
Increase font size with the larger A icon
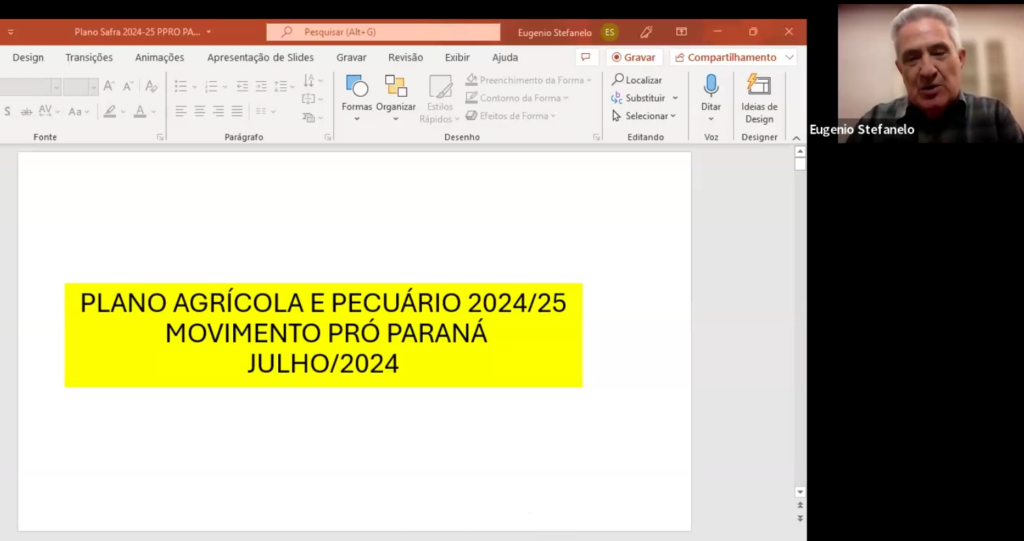pyautogui.click(x=109, y=86)
